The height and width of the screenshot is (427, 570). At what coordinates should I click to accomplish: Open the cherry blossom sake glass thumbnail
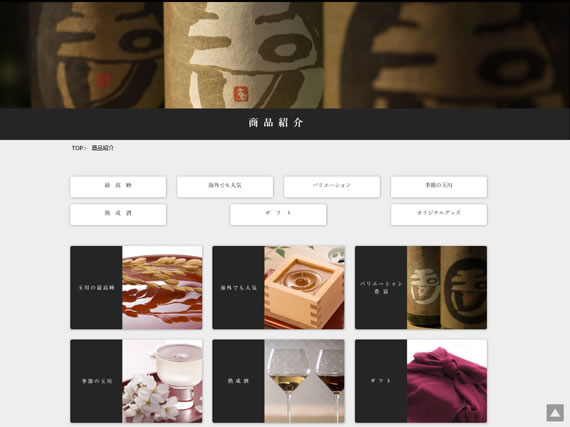(162, 381)
